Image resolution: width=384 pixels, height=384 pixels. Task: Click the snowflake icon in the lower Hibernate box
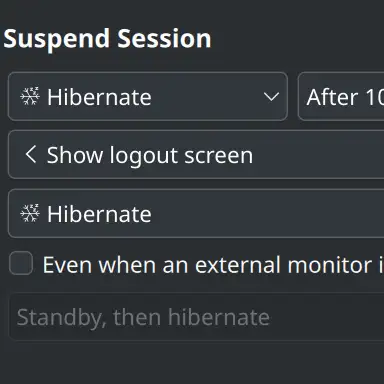click(30, 213)
